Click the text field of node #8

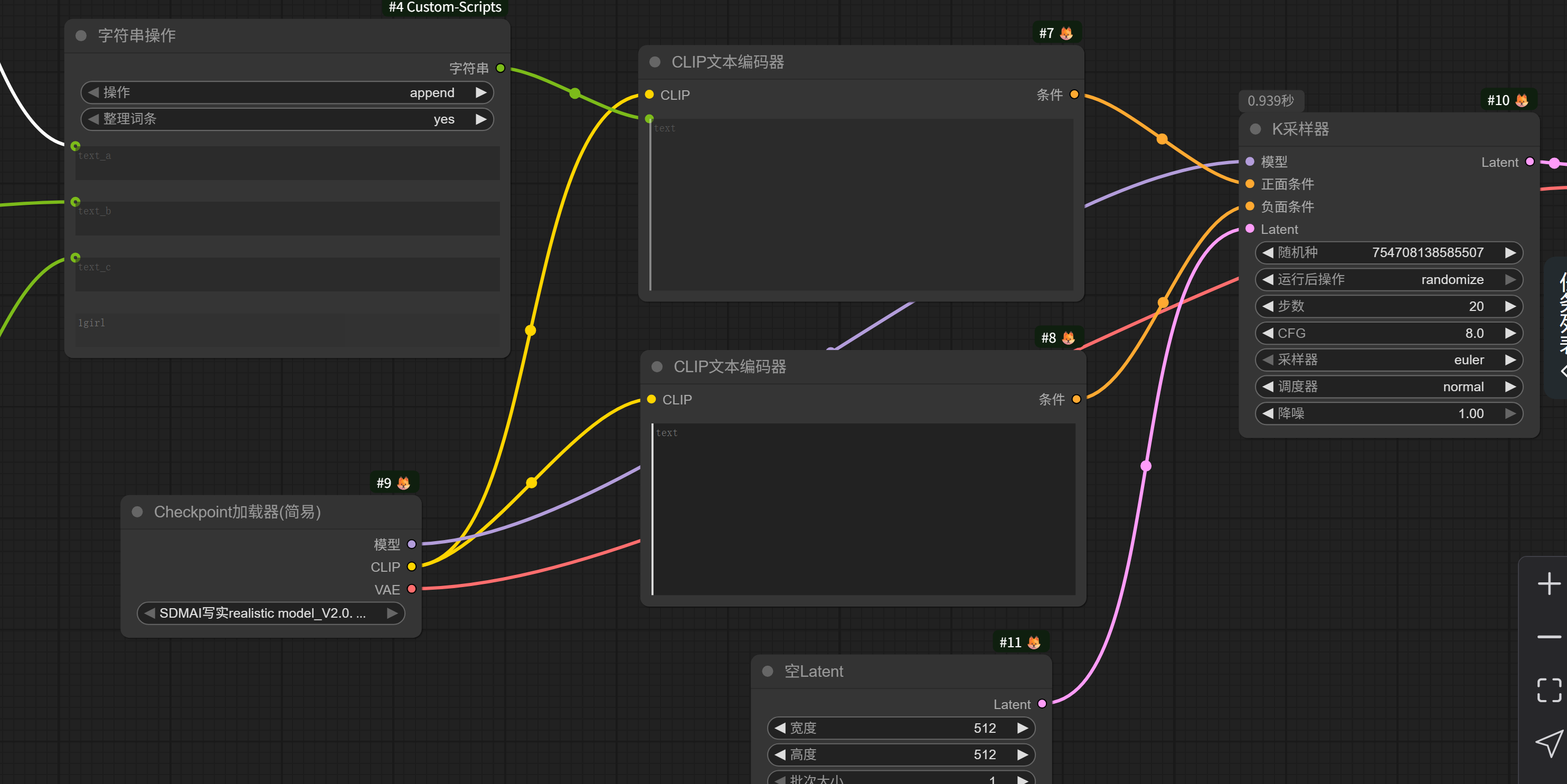[x=863, y=508]
